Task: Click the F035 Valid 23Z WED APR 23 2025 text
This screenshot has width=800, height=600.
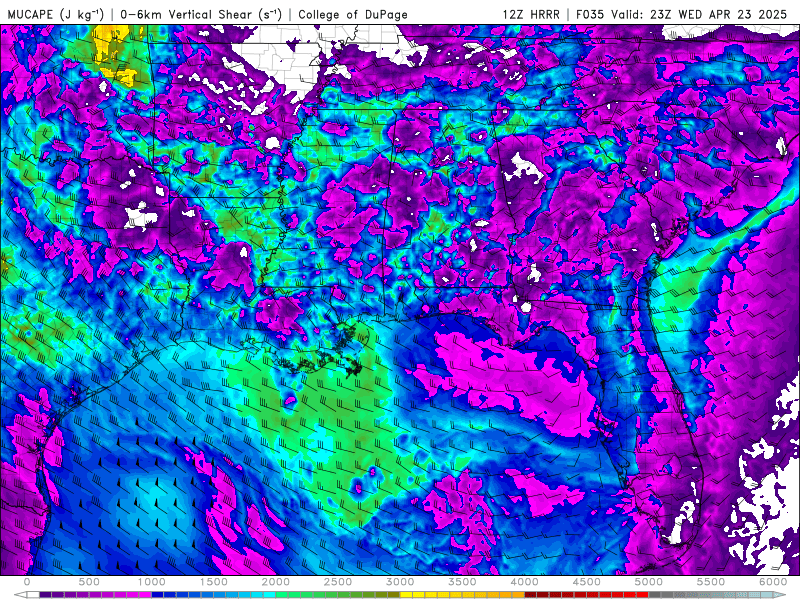Action: [x=681, y=14]
